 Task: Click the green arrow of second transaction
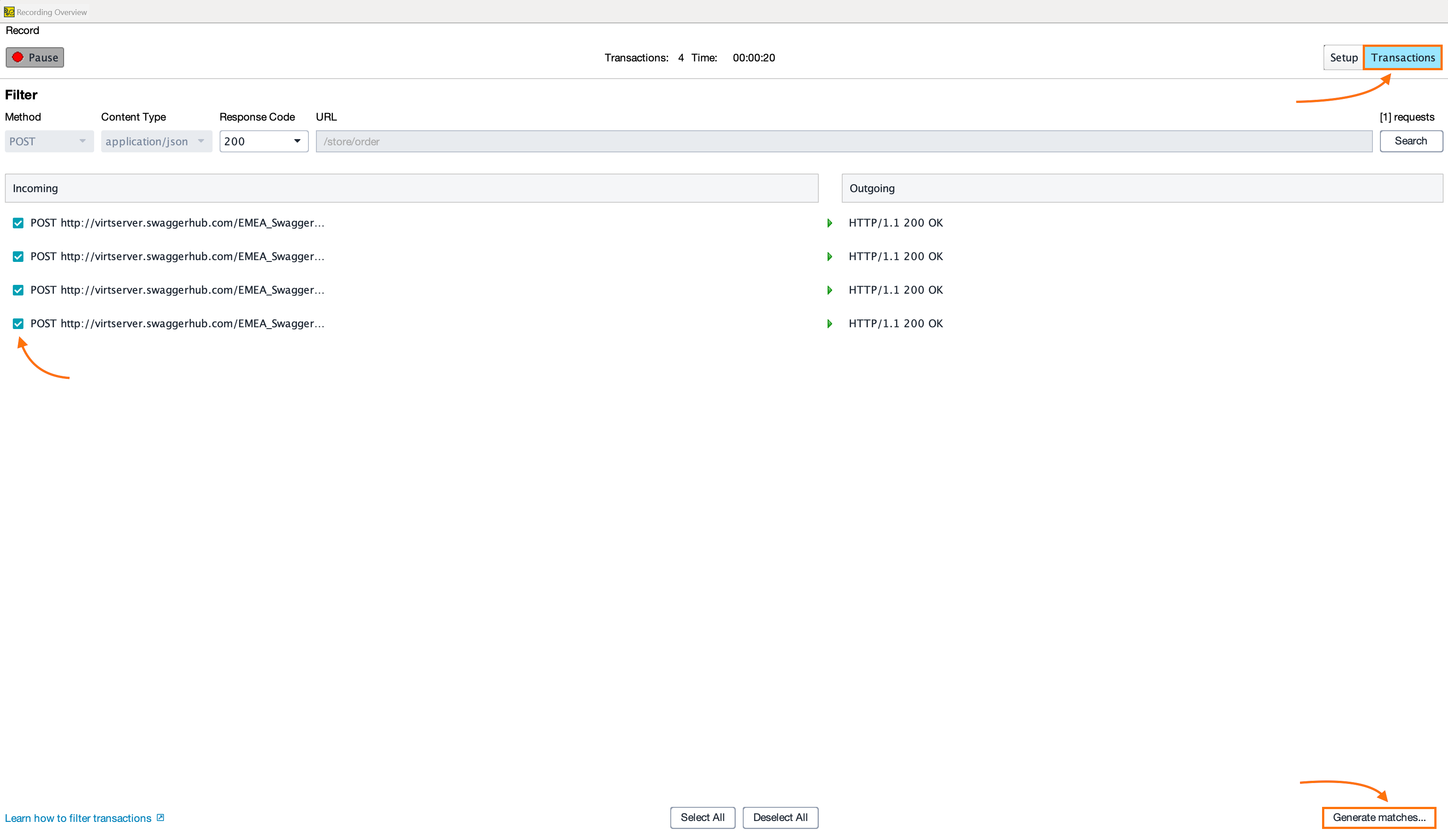(829, 257)
